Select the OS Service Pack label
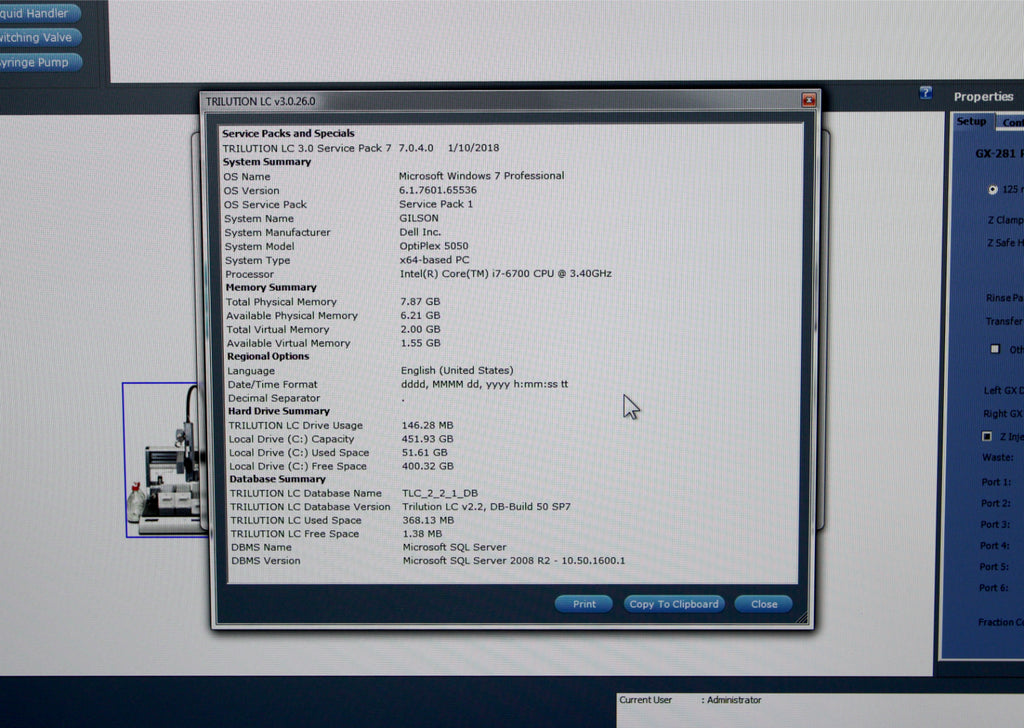The height and width of the screenshot is (728, 1024). (265, 204)
